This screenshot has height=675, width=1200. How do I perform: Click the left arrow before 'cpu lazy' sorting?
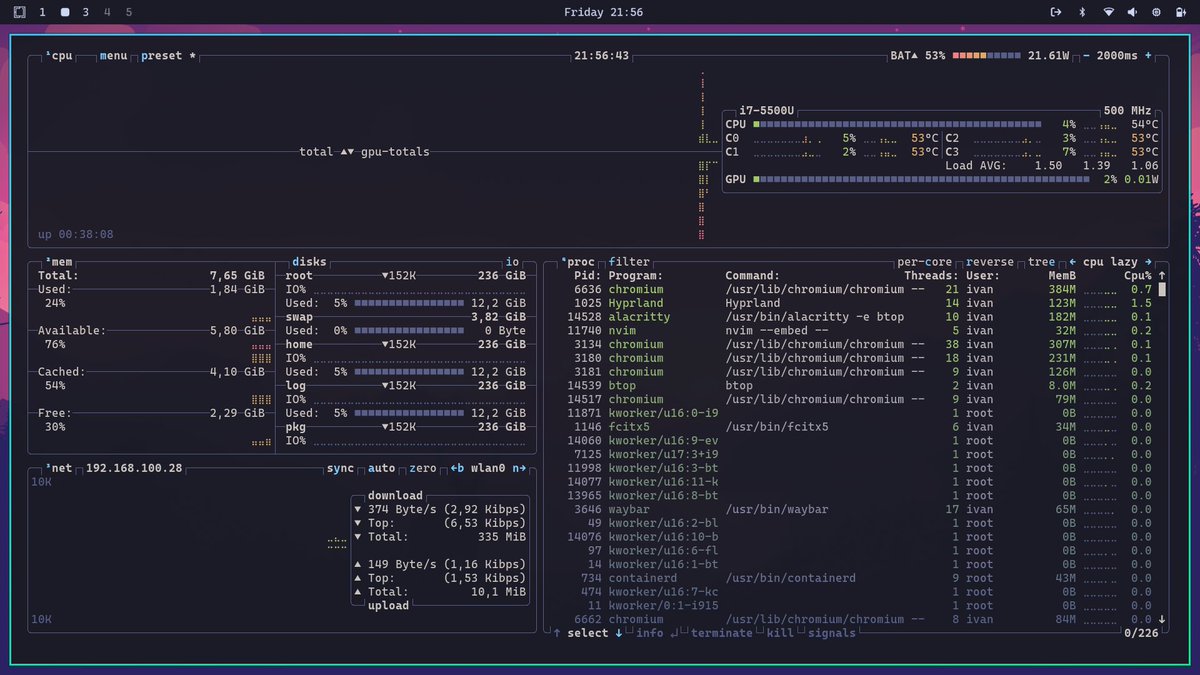click(1073, 262)
